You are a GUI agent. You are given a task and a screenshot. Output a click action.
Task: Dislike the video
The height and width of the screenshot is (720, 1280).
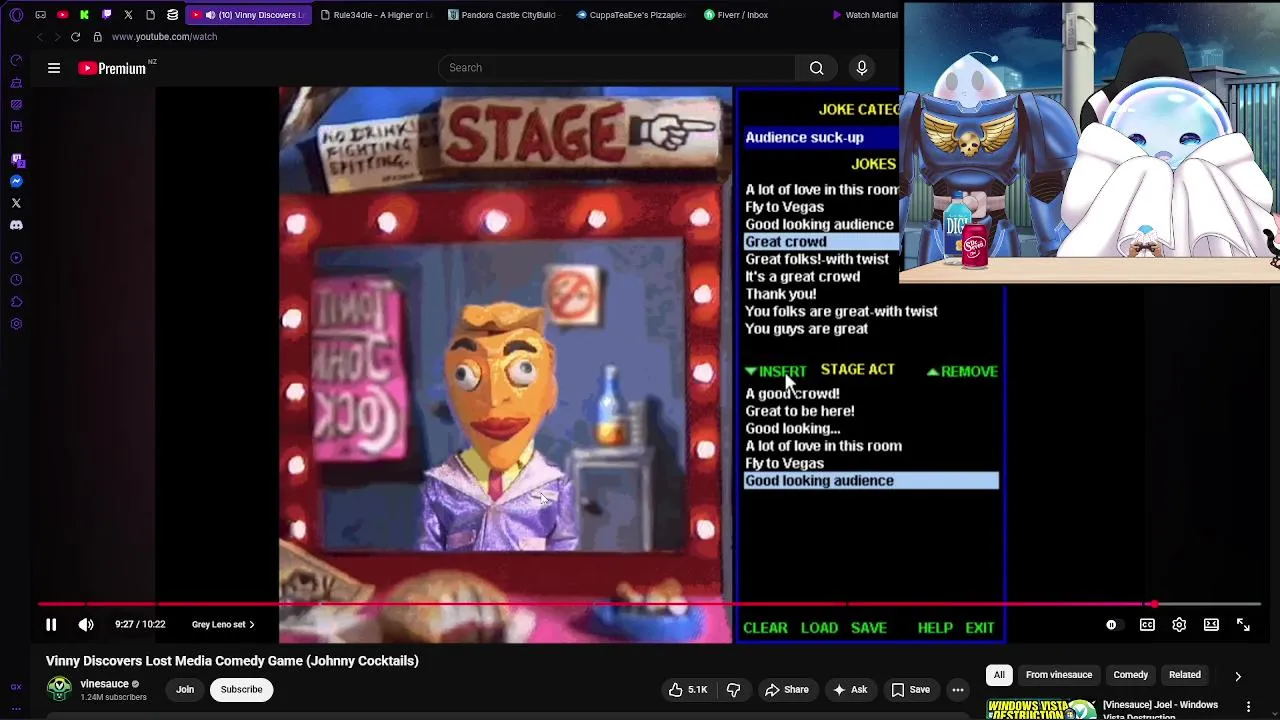(733, 690)
